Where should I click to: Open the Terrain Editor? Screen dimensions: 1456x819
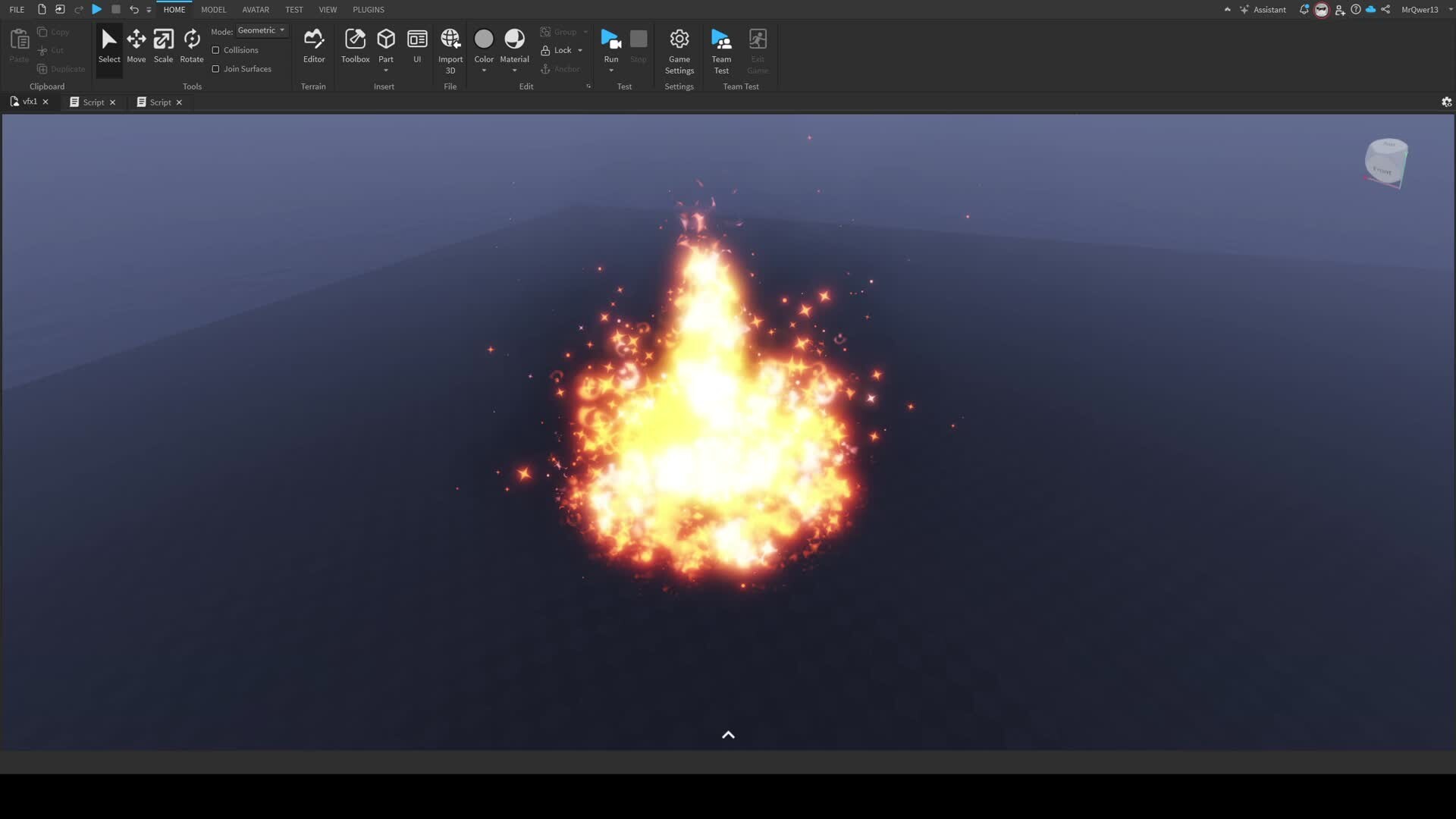(314, 45)
